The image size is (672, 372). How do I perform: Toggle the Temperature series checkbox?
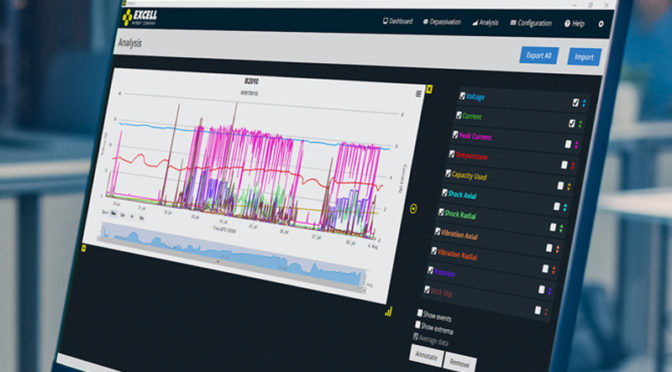pos(452,154)
